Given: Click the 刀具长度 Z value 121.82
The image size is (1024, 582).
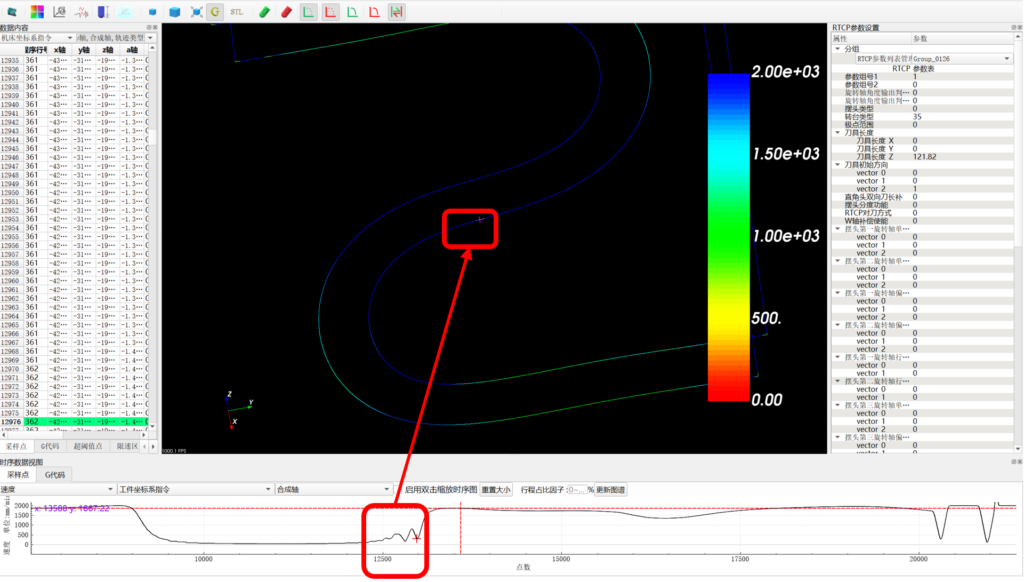Looking at the screenshot, I should pos(925,157).
